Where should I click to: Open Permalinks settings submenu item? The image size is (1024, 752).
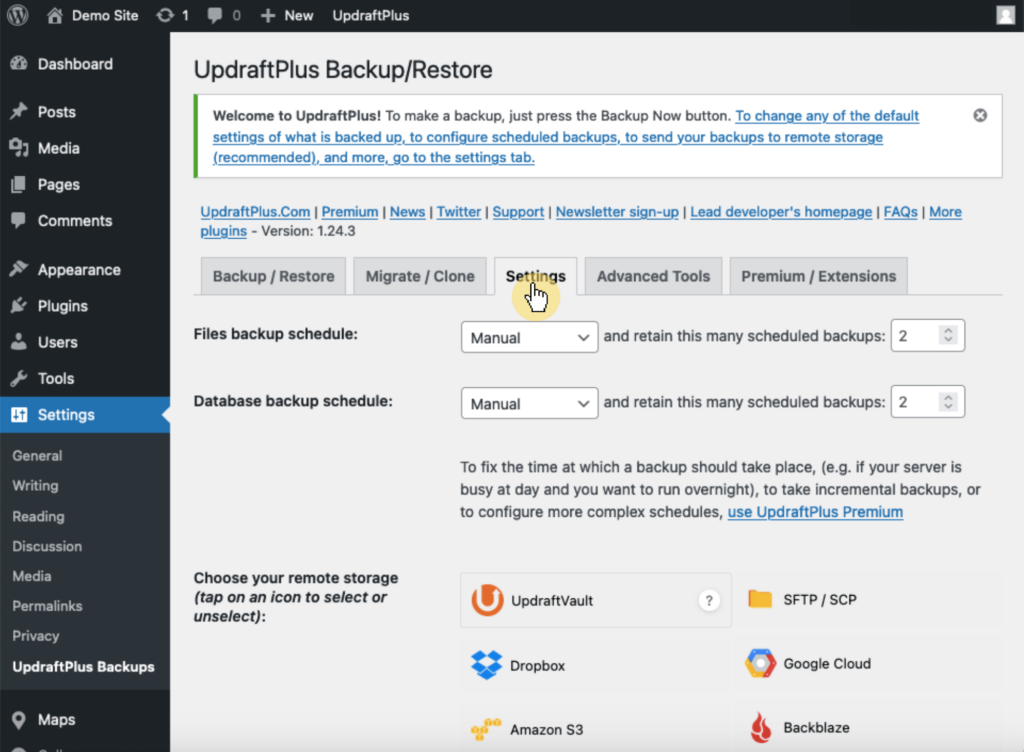click(47, 606)
